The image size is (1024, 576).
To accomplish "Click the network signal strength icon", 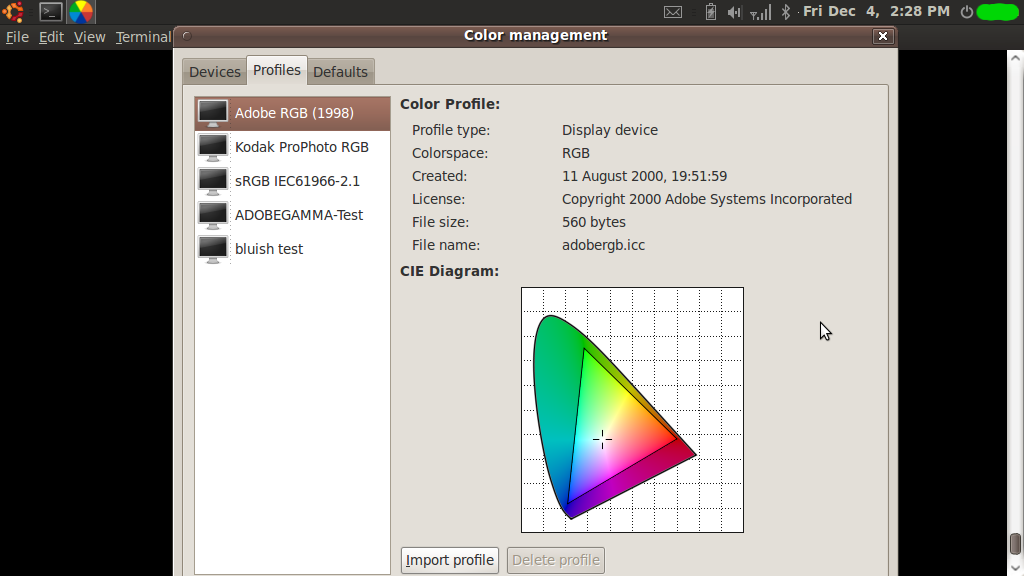I will pyautogui.click(x=760, y=12).
